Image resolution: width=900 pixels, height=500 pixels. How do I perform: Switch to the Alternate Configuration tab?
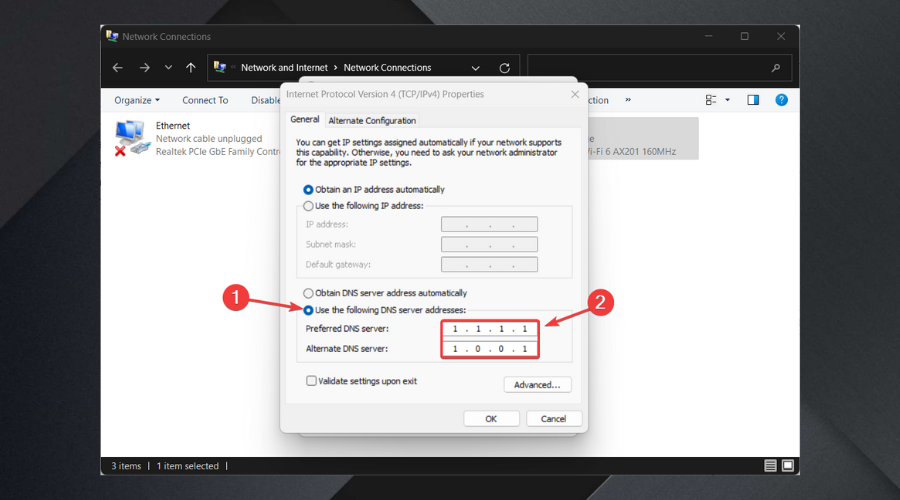[x=372, y=121]
